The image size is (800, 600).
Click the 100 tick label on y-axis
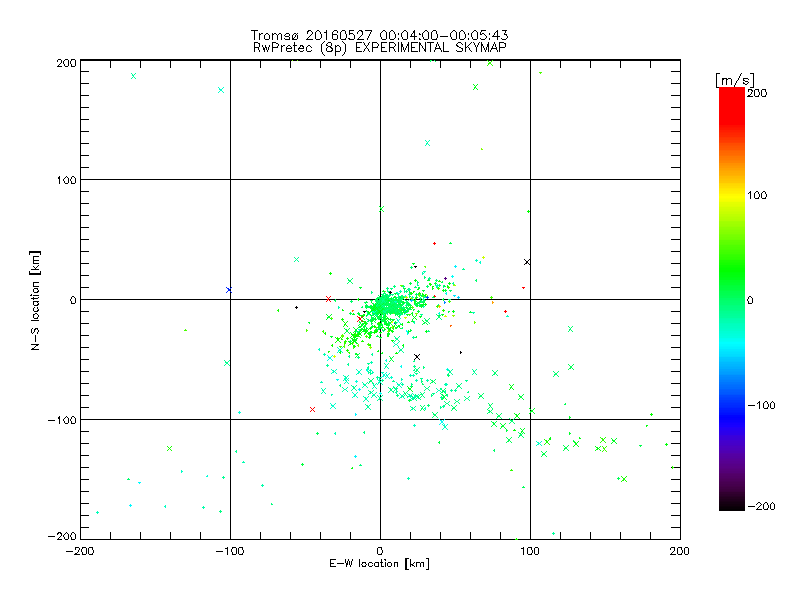(x=66, y=180)
